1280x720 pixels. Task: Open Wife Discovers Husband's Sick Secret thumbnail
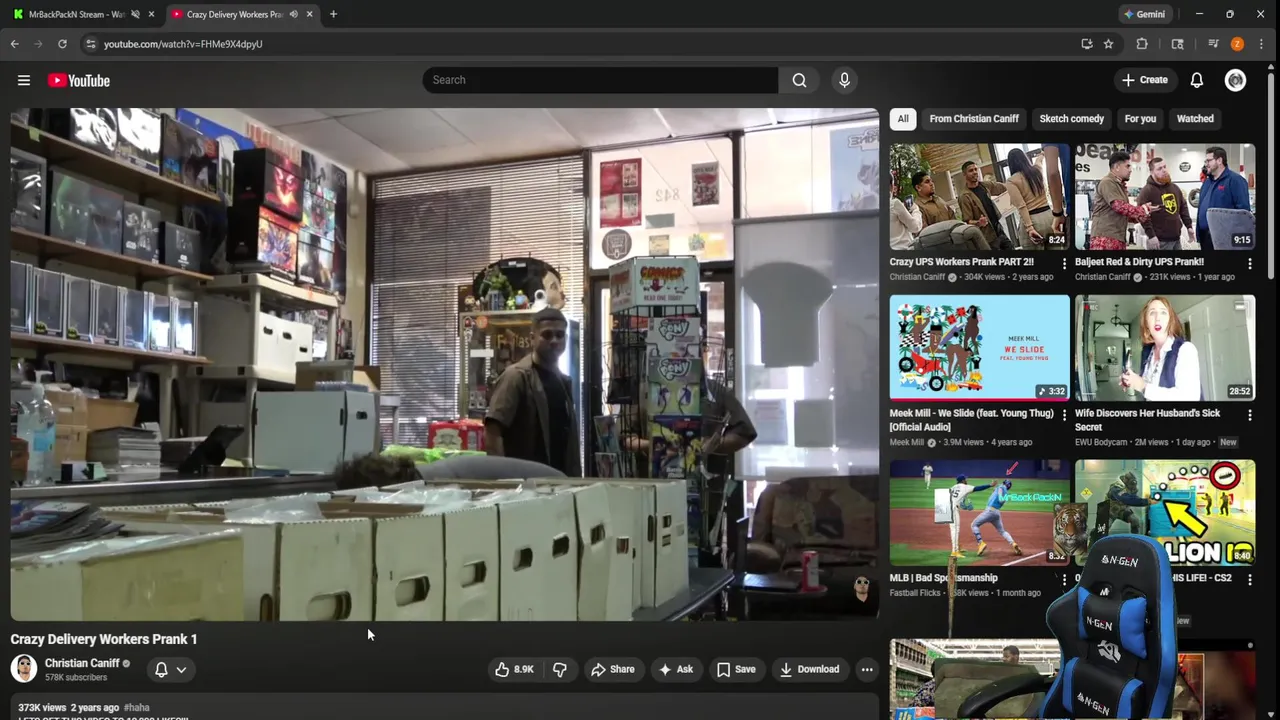pyautogui.click(x=1165, y=347)
